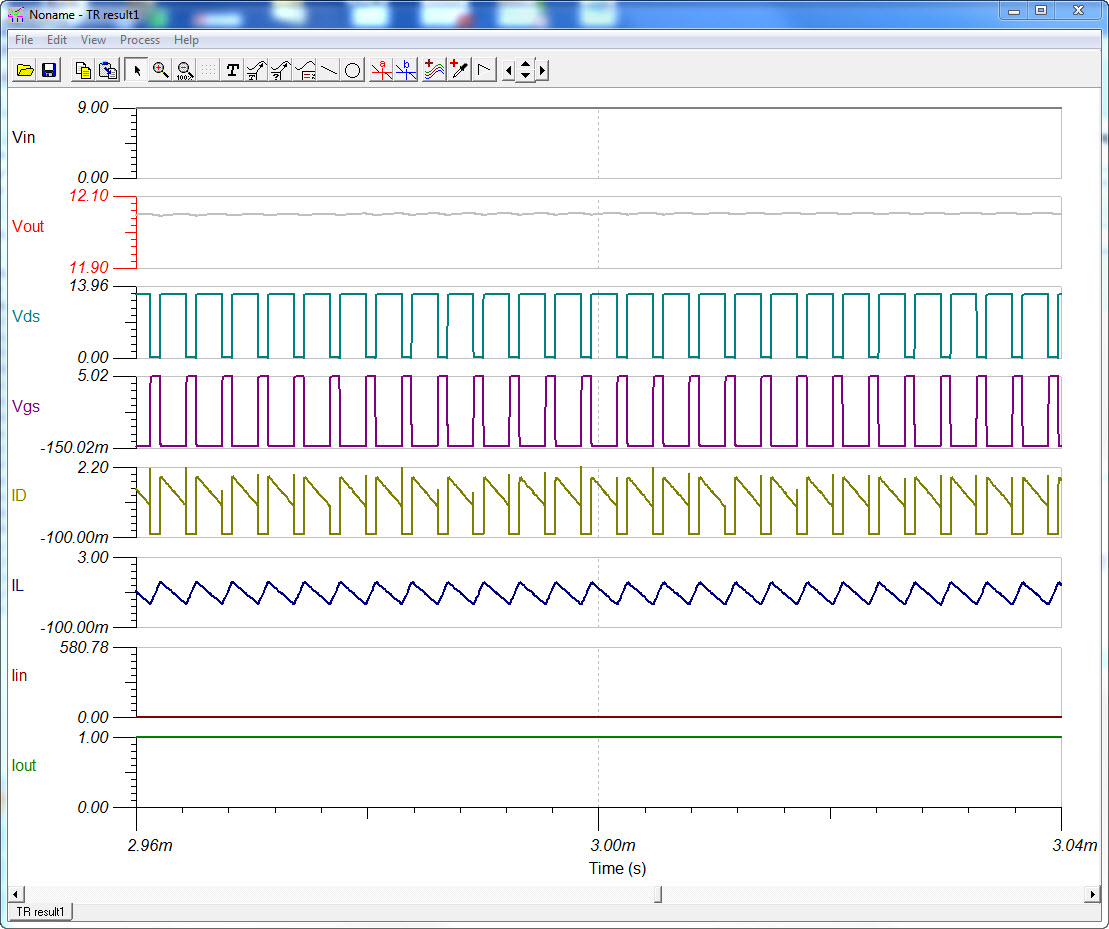Click the curve stepper up arrow
The height and width of the screenshot is (929, 1109).
(523, 64)
